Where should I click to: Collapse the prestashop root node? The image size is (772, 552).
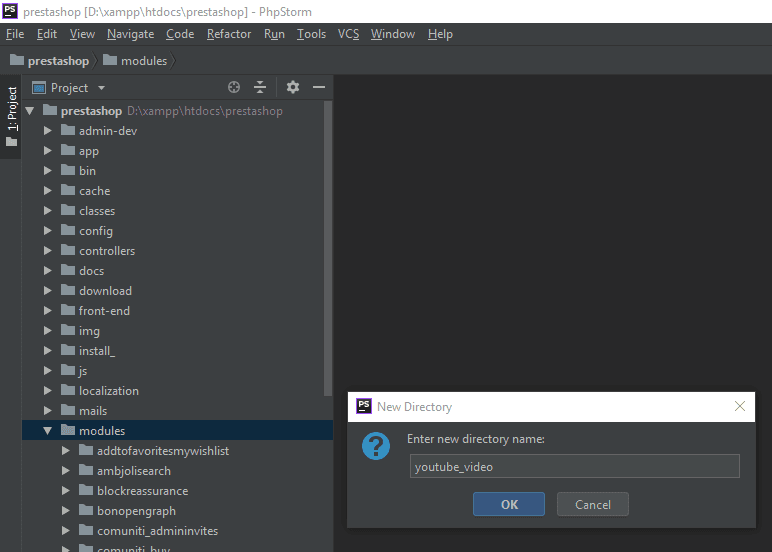tap(30, 111)
